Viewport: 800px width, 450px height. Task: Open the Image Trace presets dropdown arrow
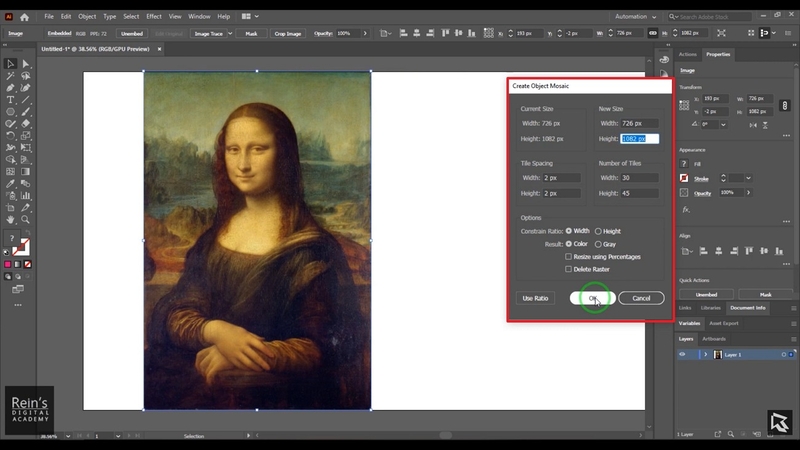[229, 33]
